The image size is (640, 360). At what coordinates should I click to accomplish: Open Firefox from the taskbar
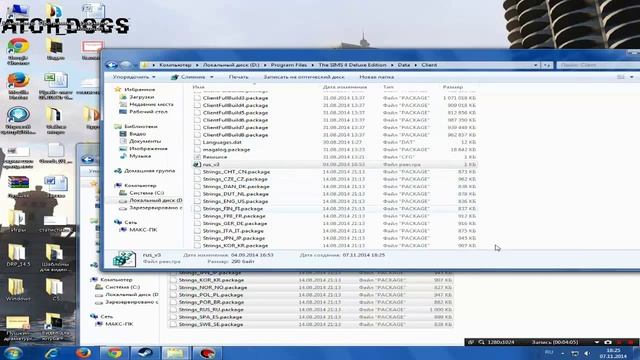(x=83, y=353)
